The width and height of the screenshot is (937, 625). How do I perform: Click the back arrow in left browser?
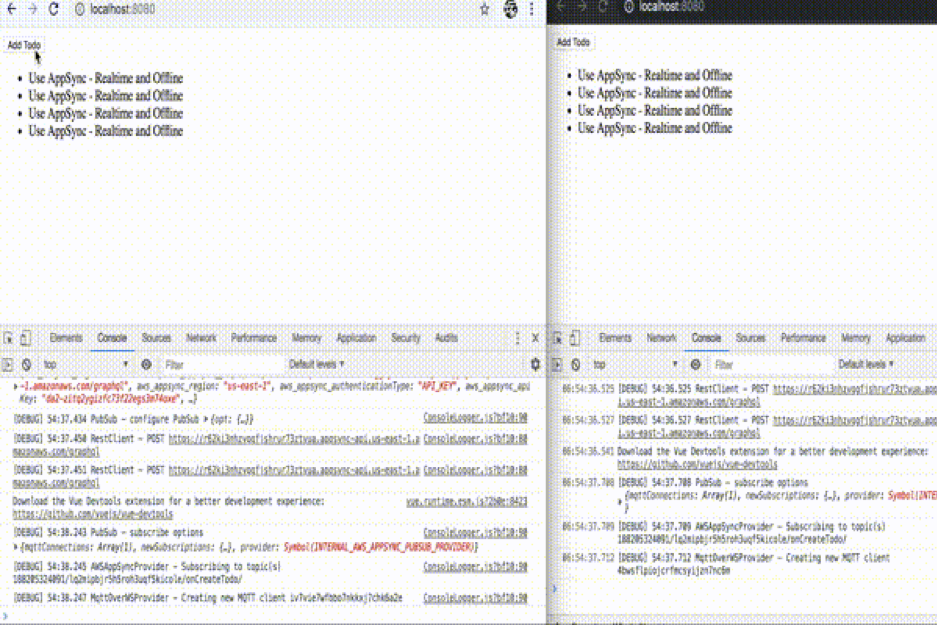click(x=11, y=9)
